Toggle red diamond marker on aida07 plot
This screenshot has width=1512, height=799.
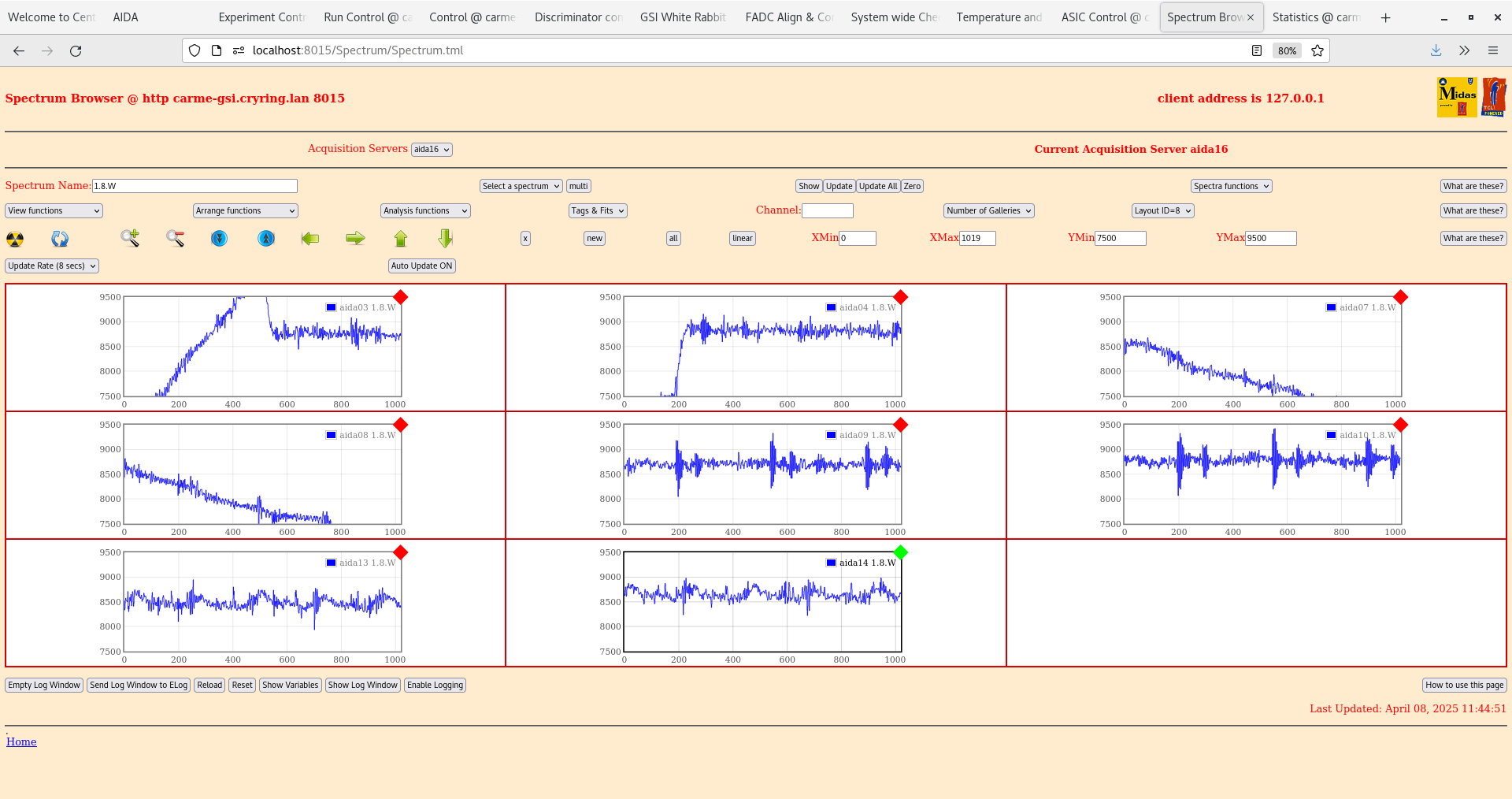point(1401,297)
